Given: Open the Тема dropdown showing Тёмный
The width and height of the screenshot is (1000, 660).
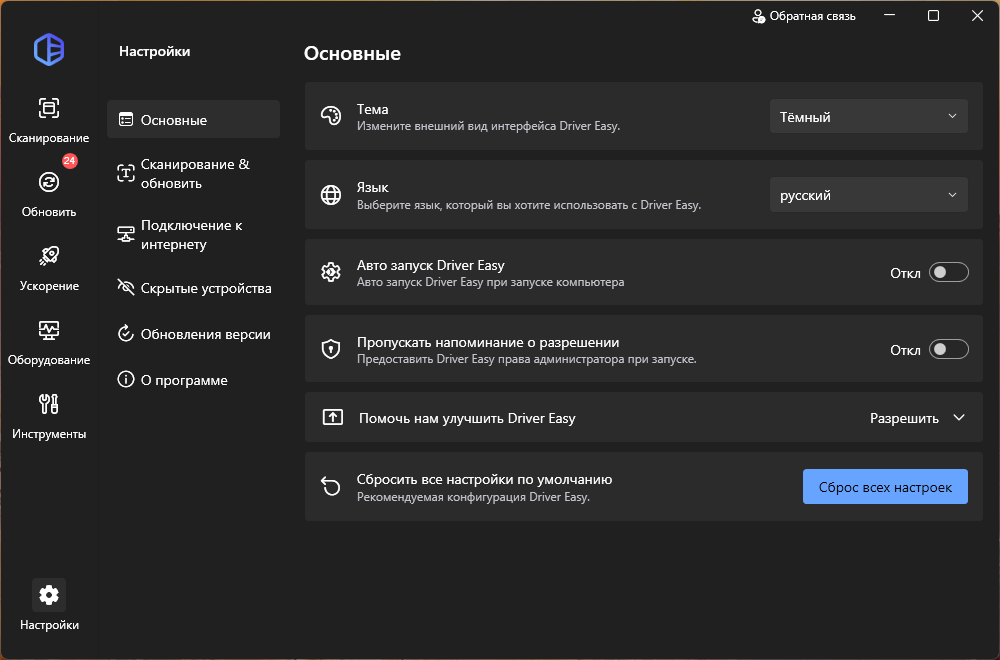Looking at the screenshot, I should click(868, 117).
